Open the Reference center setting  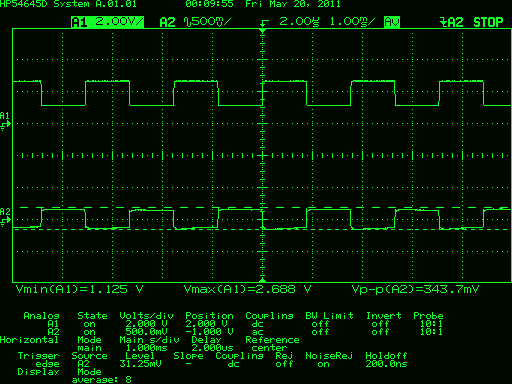[269, 348]
